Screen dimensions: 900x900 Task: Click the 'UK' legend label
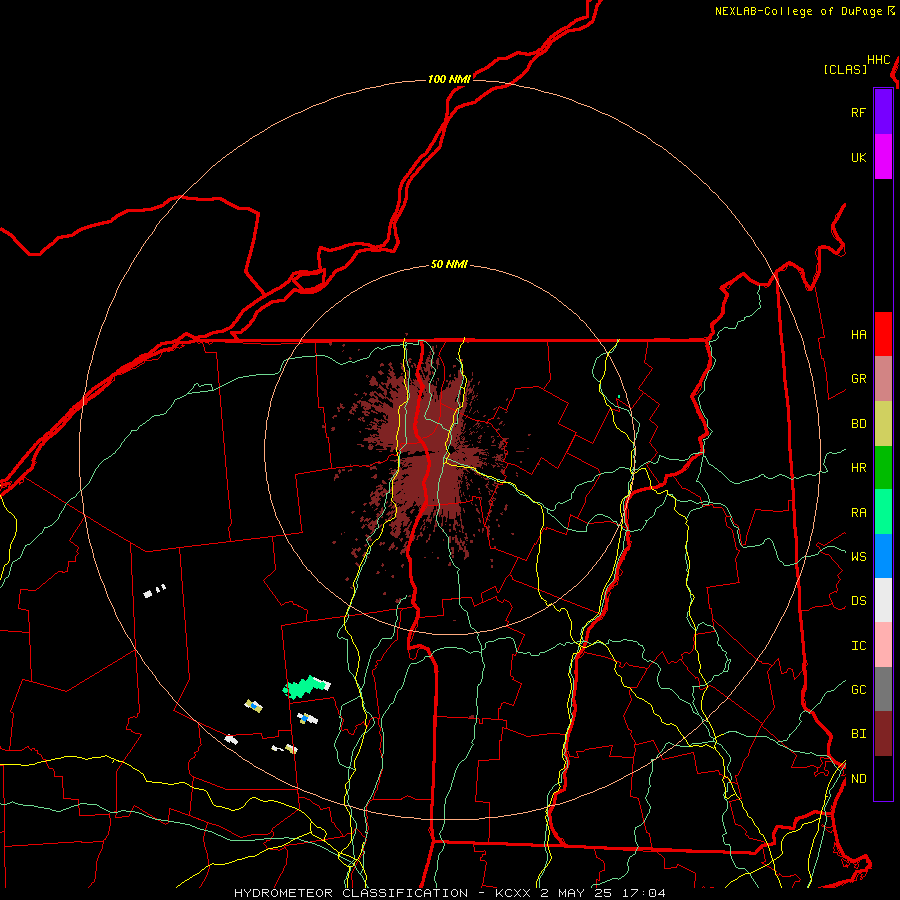(858, 158)
